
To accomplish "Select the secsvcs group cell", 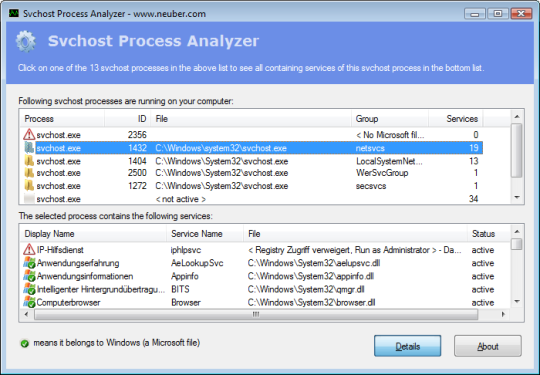I will coord(371,186).
